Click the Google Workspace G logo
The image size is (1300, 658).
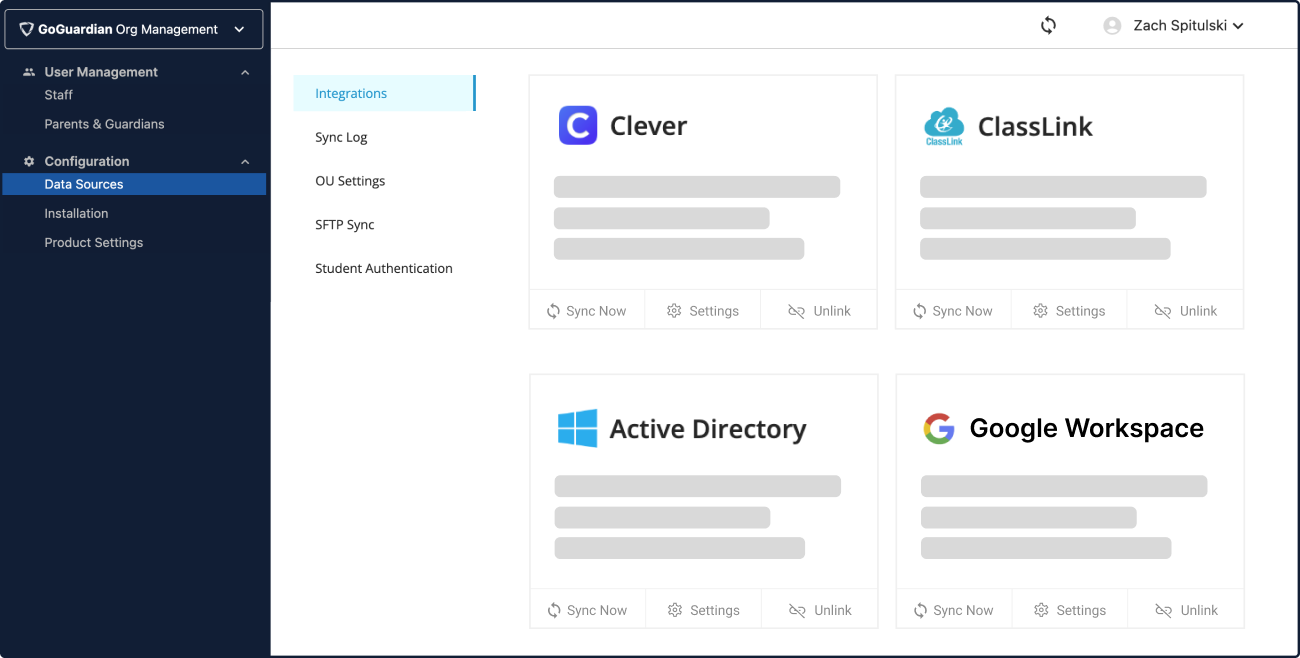click(939, 428)
